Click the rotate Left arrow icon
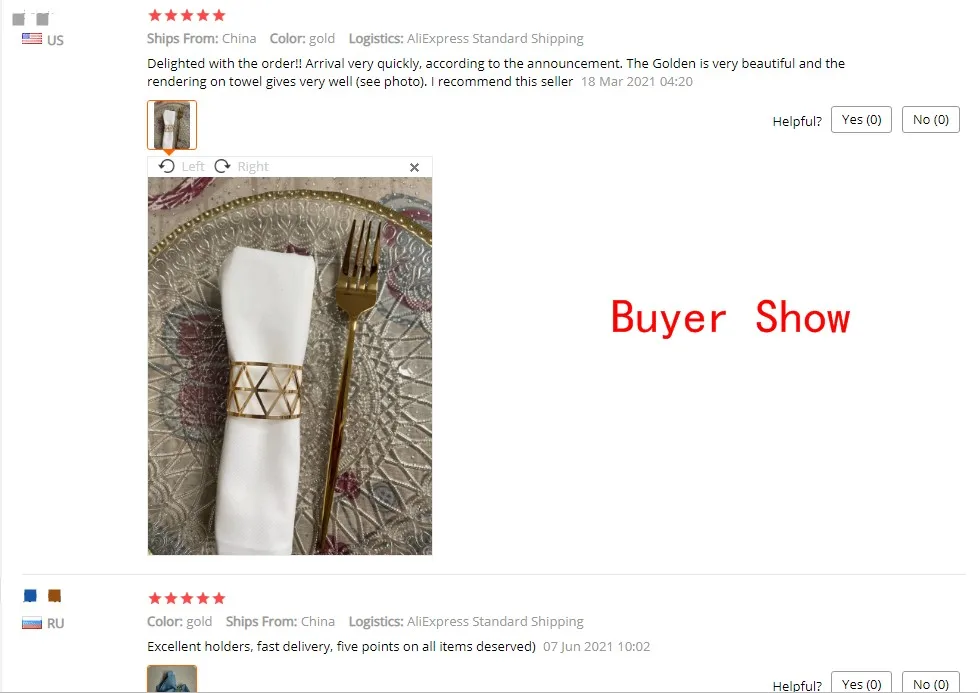 [167, 167]
